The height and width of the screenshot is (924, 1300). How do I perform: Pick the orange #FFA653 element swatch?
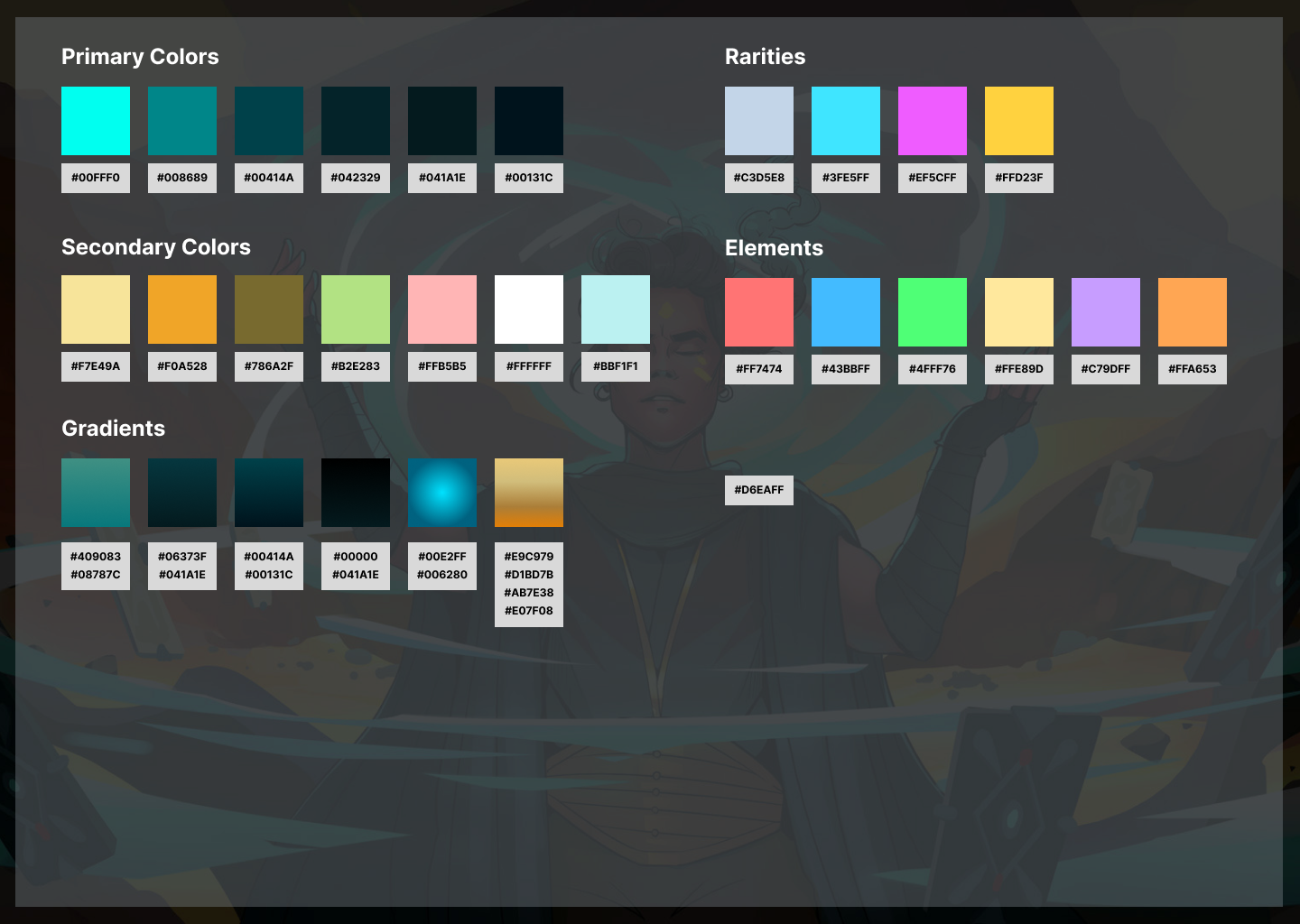pyautogui.click(x=1193, y=312)
